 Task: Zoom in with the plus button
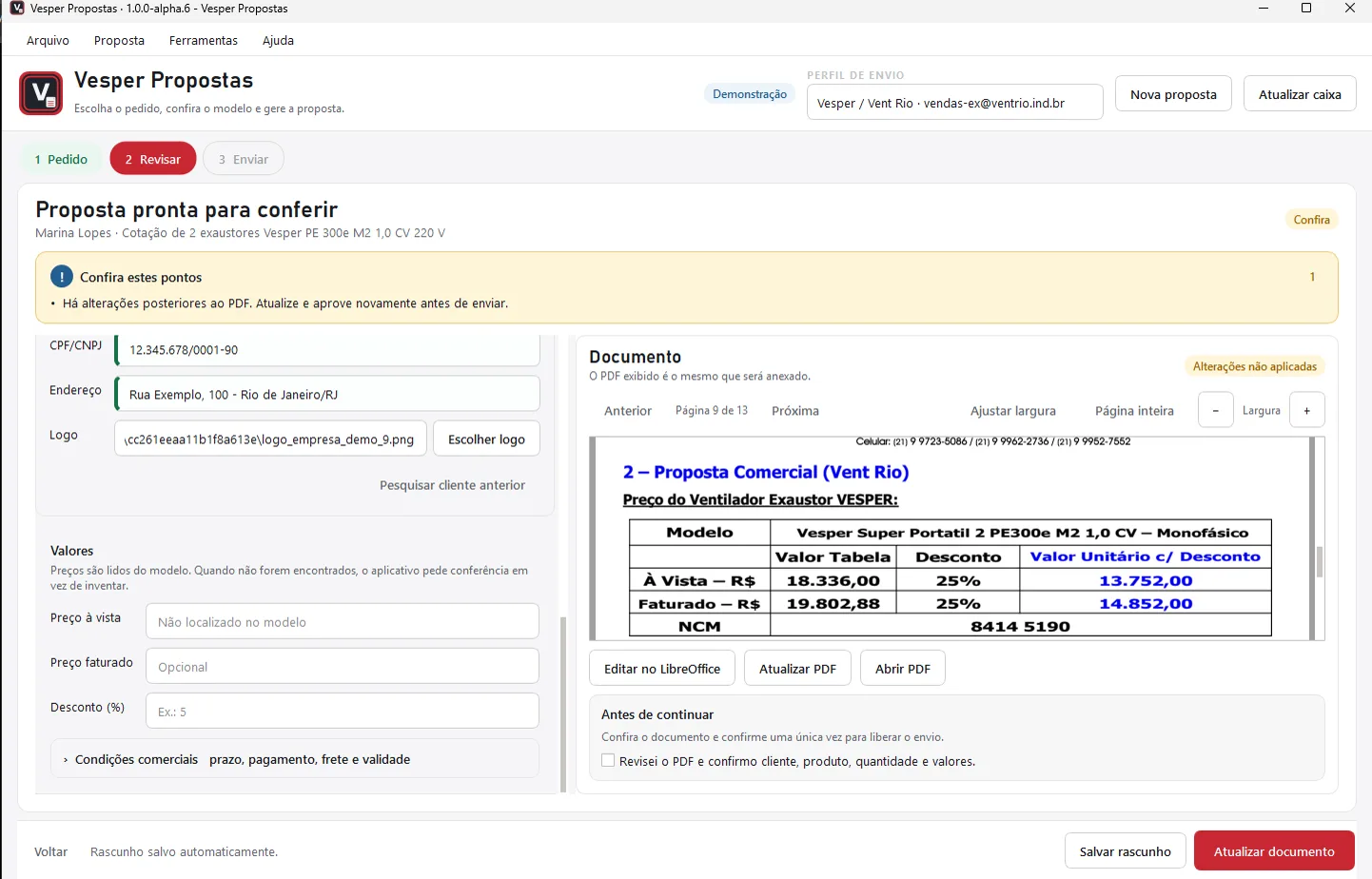1307,411
